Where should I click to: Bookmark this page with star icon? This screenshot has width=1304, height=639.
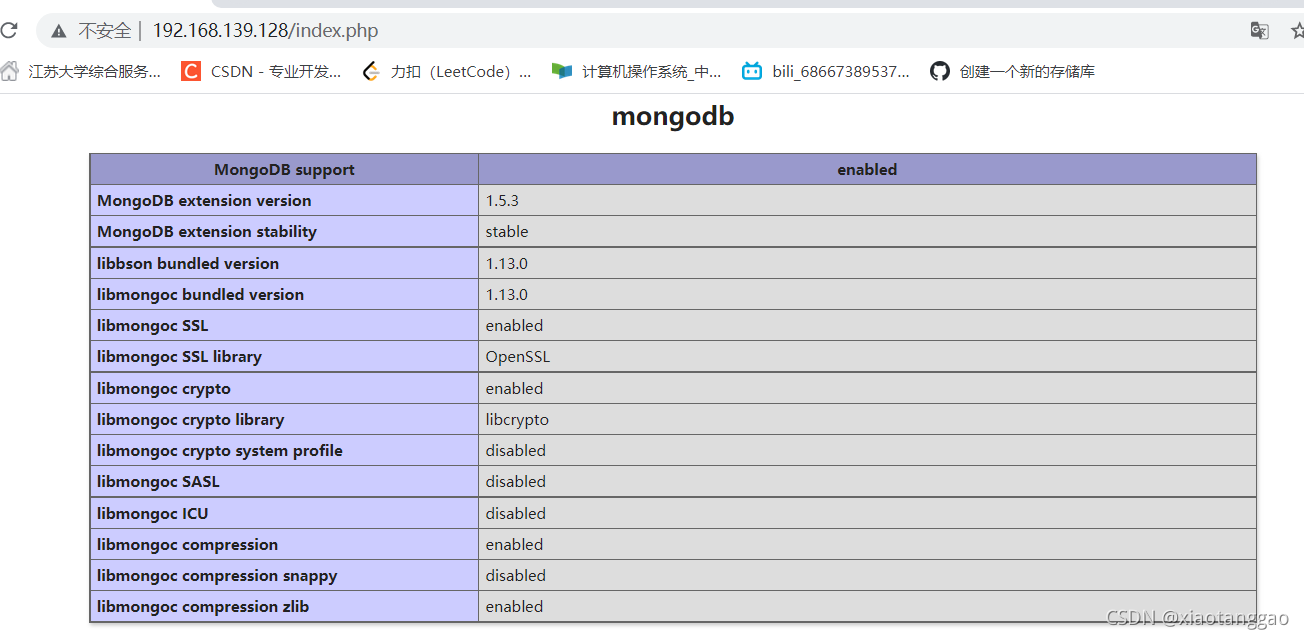[x=1297, y=31]
